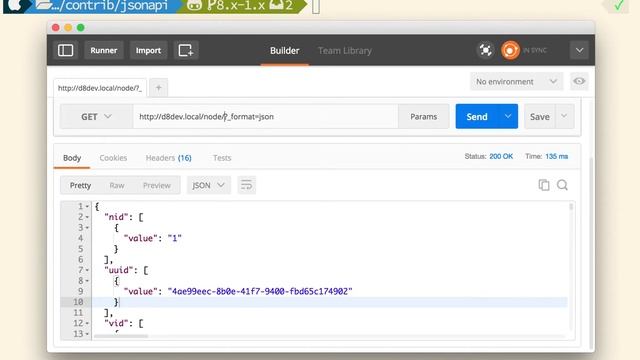Click the Import button
This screenshot has width=640, height=360.
point(148,50)
